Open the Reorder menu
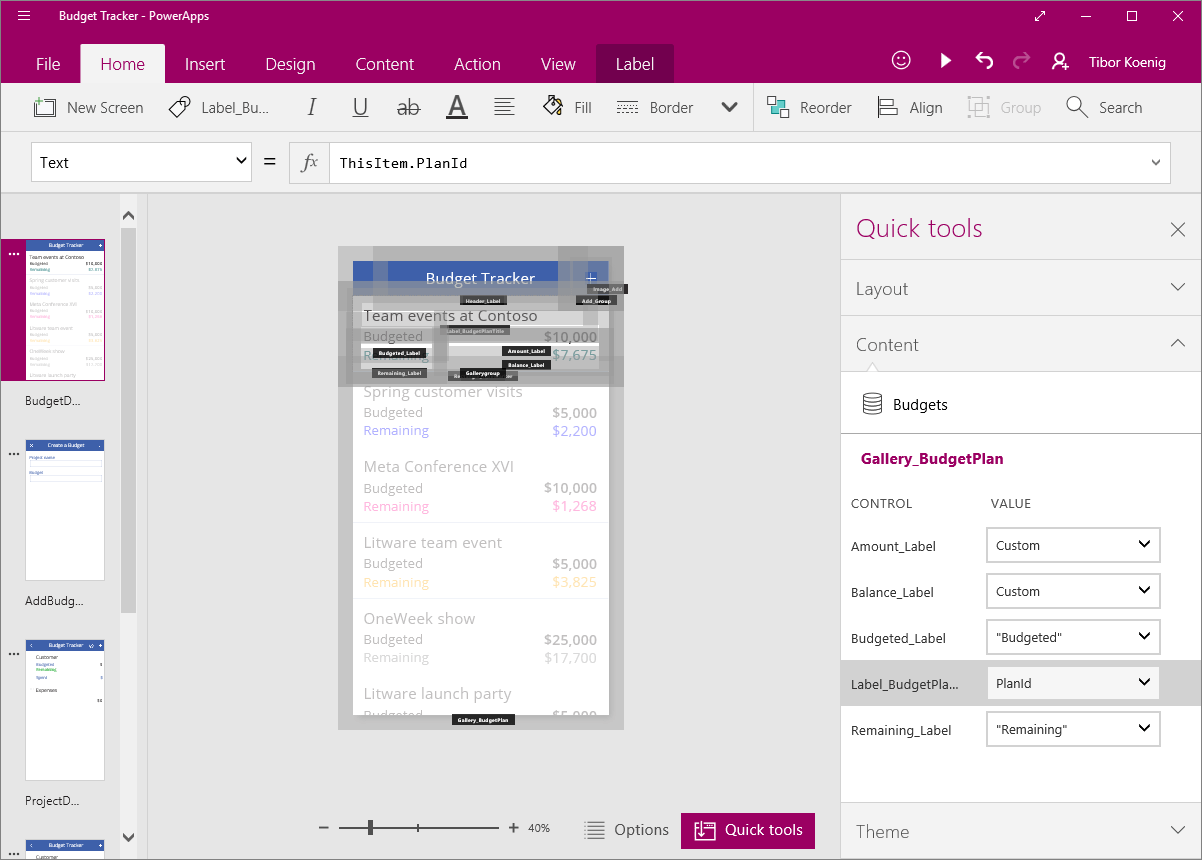 click(x=809, y=107)
